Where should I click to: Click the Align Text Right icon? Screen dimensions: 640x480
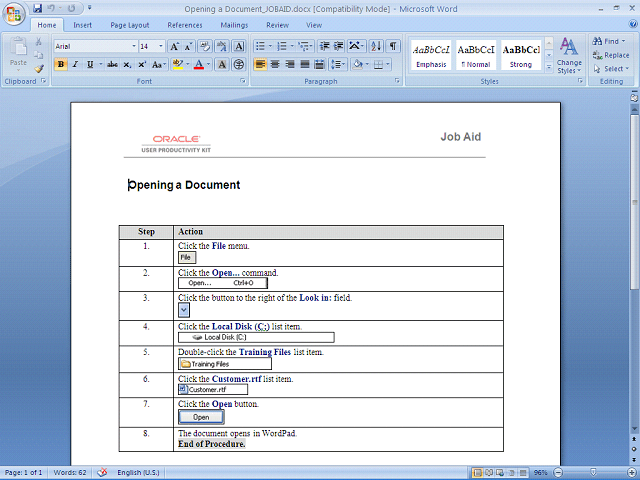290,64
